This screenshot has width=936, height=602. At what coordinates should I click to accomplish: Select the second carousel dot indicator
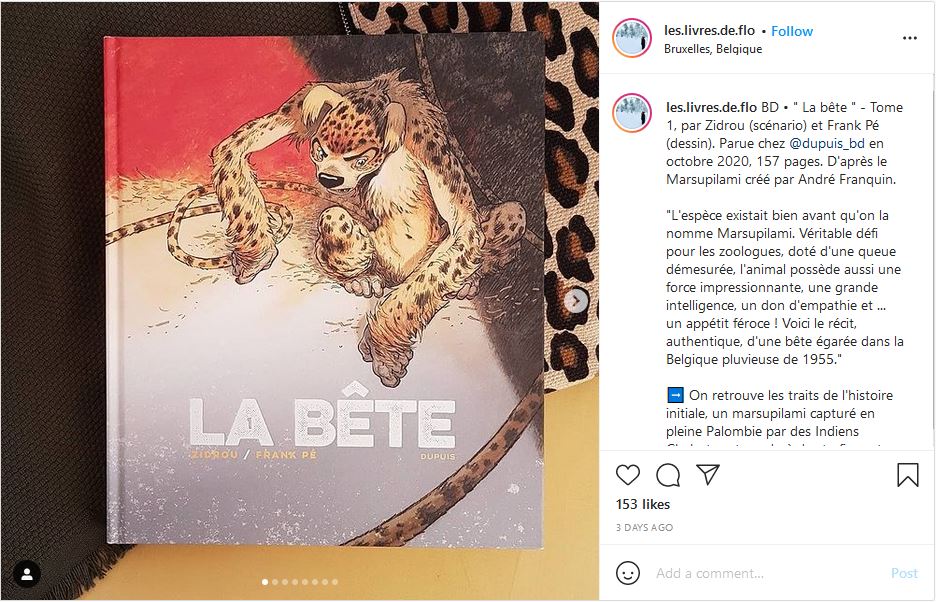[x=275, y=582]
